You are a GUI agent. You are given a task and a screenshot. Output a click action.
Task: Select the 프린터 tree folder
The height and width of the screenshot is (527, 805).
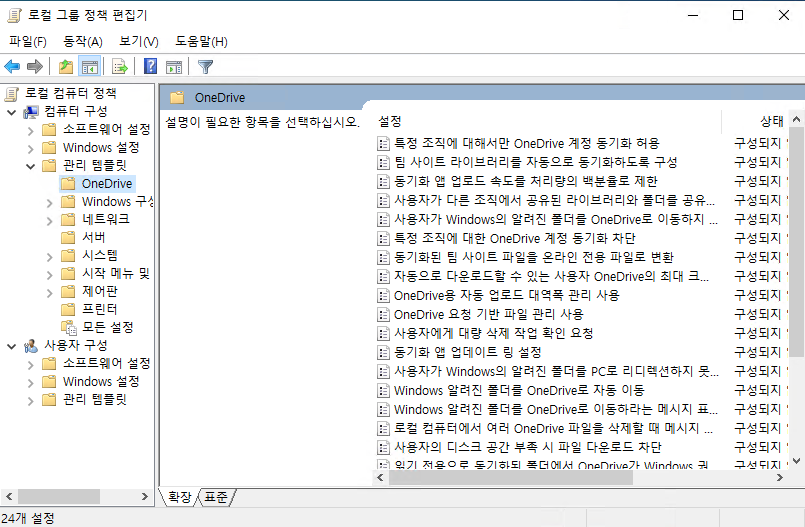(100, 309)
